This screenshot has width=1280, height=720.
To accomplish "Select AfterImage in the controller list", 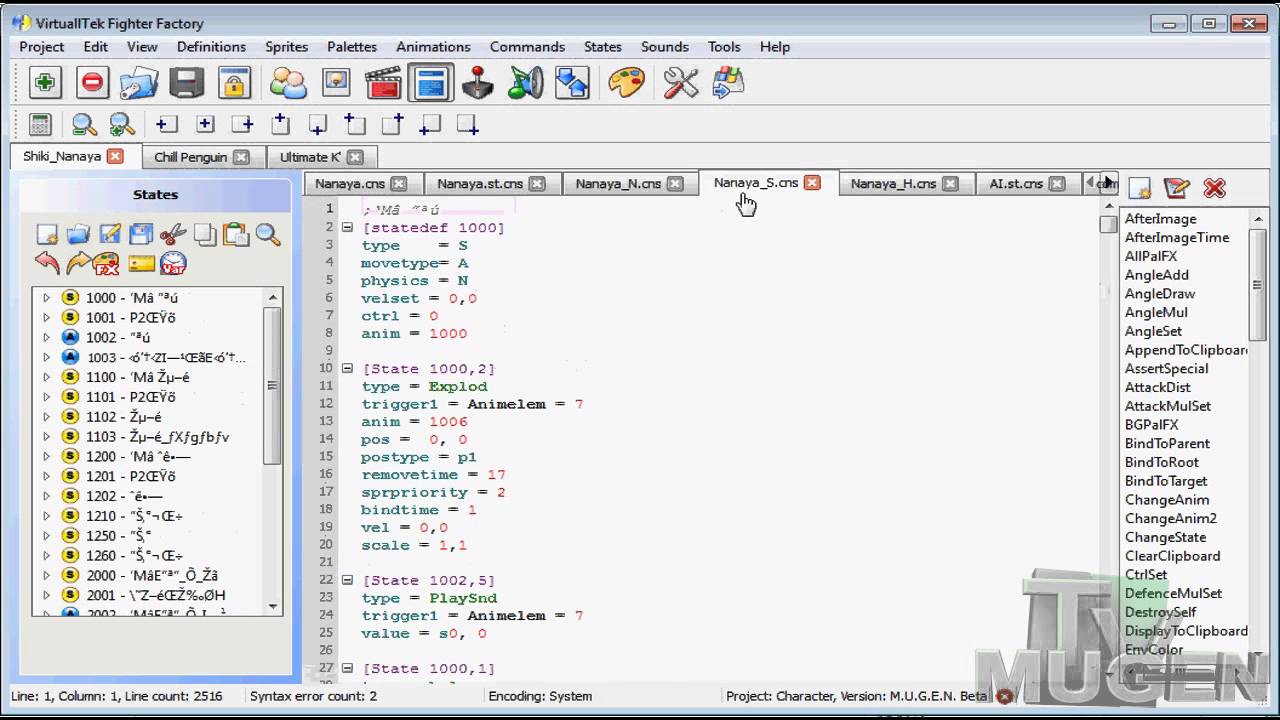I will (x=1160, y=219).
